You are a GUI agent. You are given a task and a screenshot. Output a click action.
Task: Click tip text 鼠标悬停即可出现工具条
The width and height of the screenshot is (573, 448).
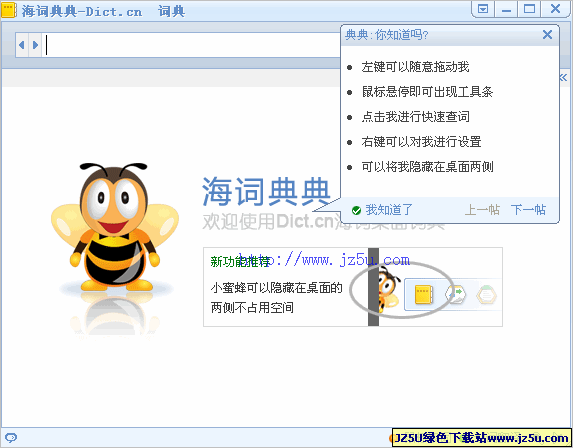[427, 92]
